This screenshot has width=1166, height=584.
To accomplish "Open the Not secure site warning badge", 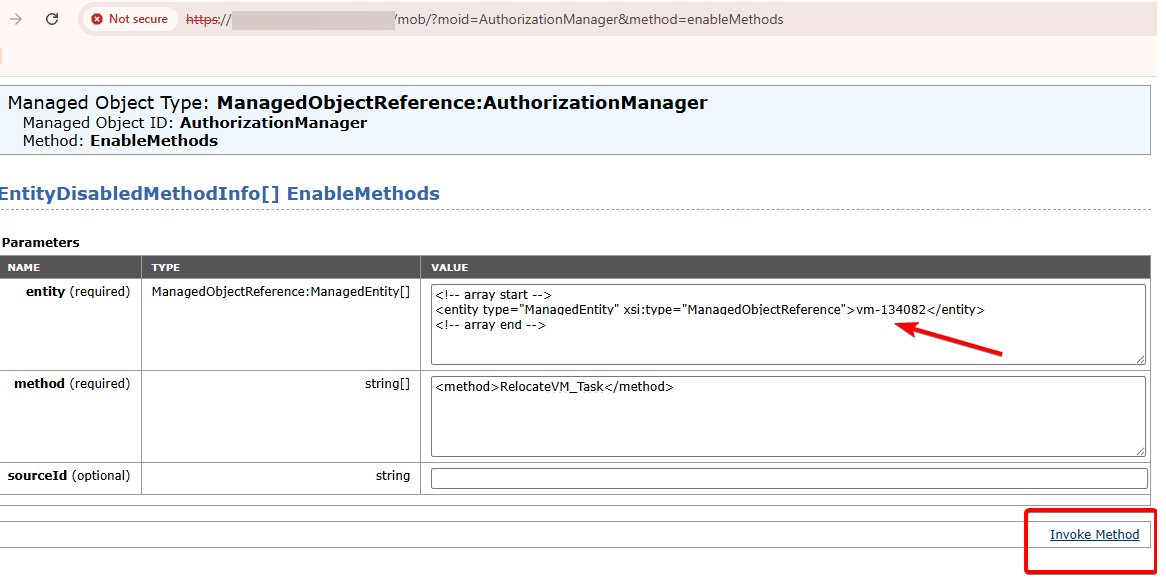I will [129, 19].
